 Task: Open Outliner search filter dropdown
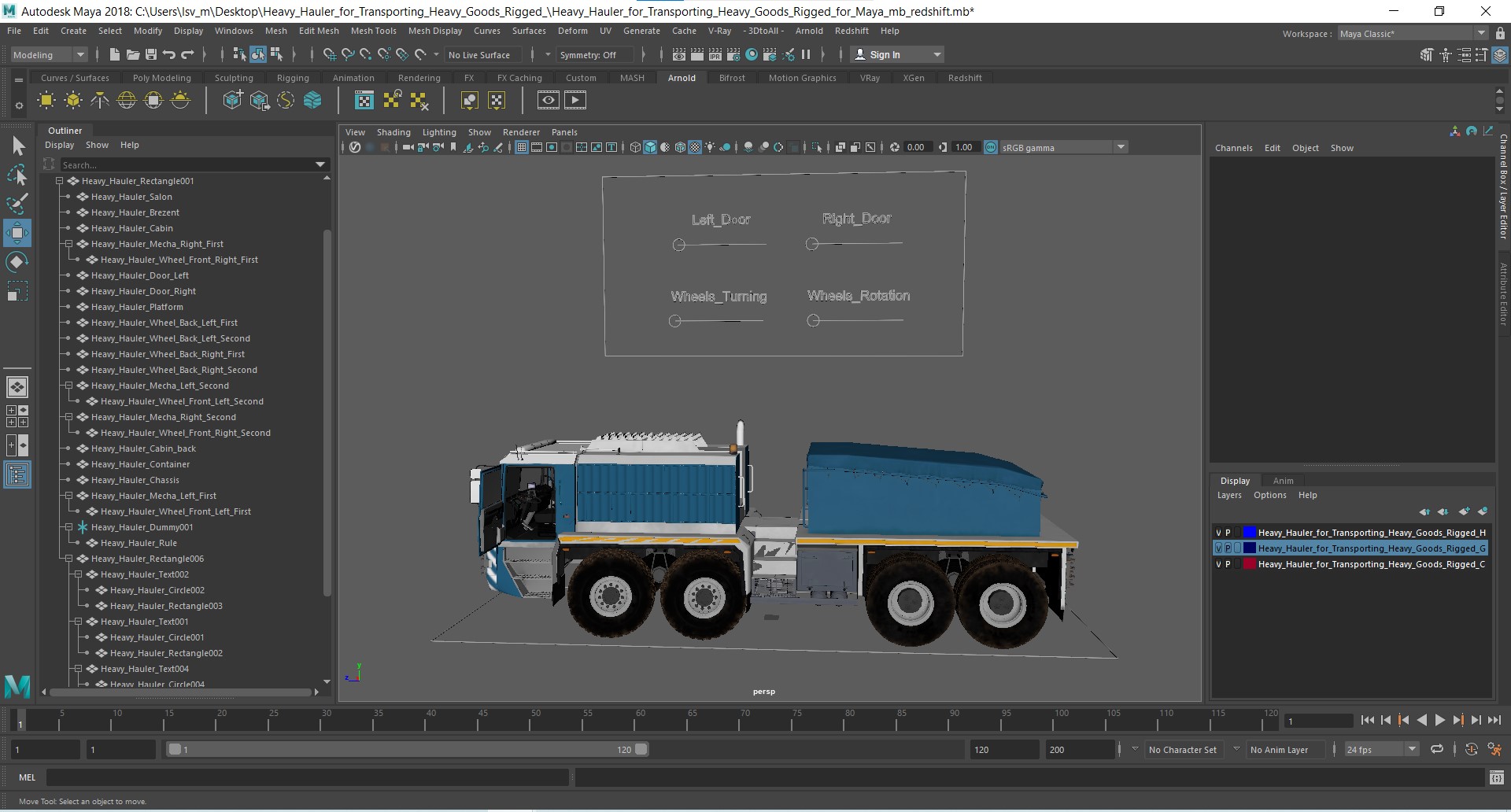pyautogui.click(x=320, y=164)
